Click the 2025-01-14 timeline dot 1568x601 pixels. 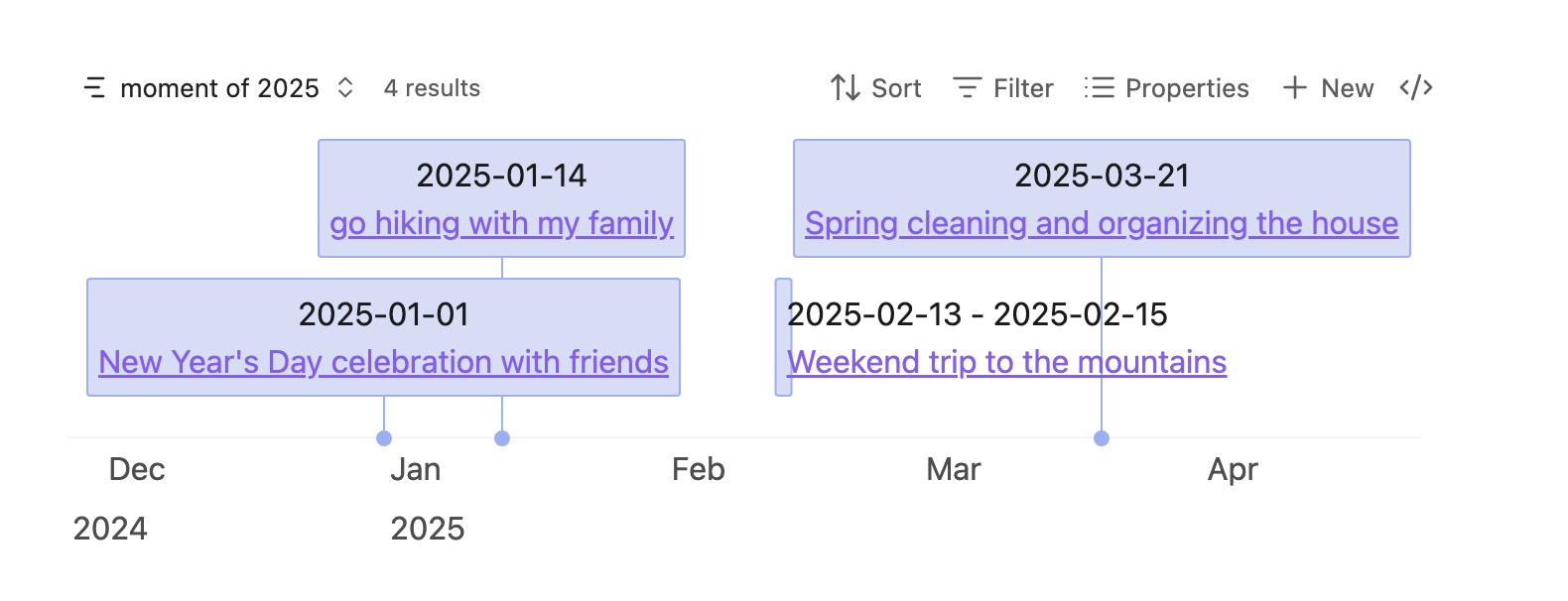502,438
